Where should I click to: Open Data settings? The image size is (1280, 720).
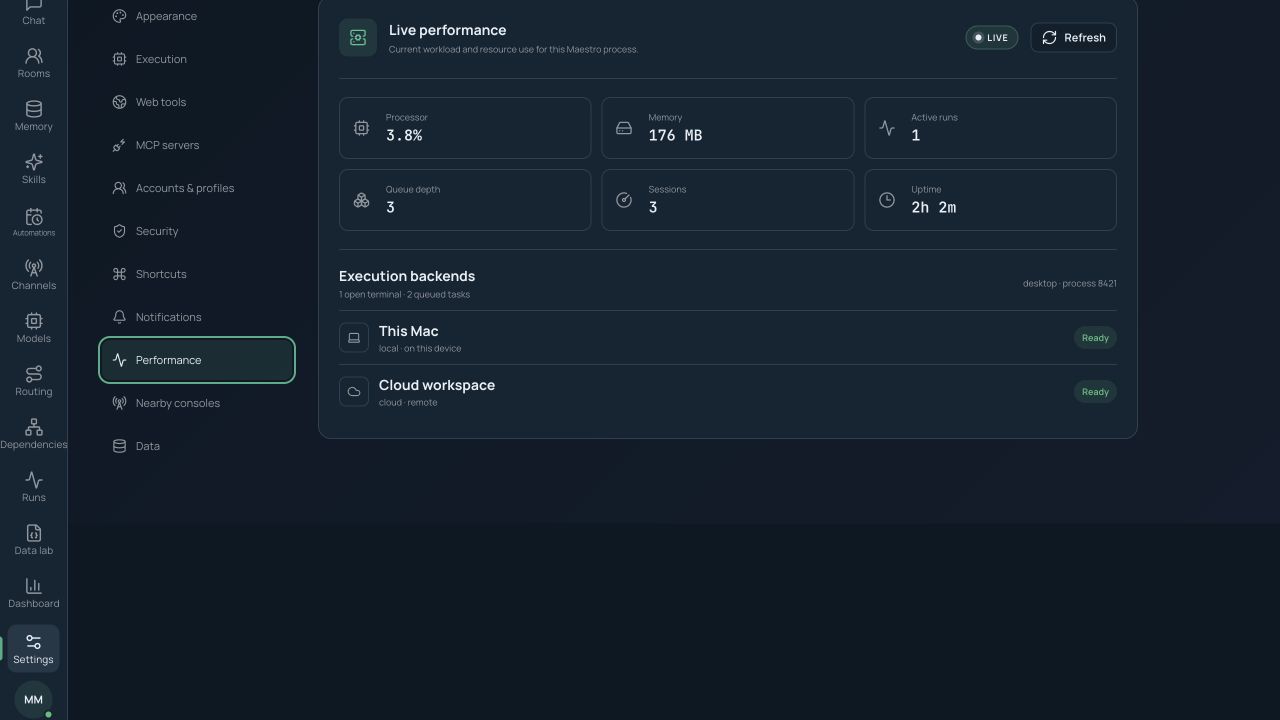coord(197,446)
